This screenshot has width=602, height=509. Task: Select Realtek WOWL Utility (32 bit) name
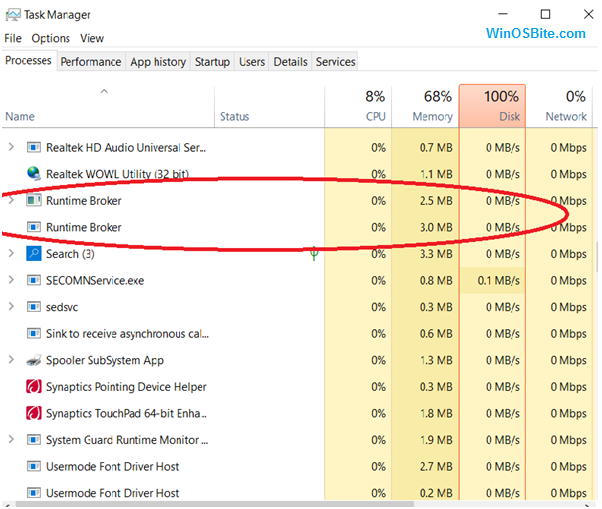(x=117, y=174)
